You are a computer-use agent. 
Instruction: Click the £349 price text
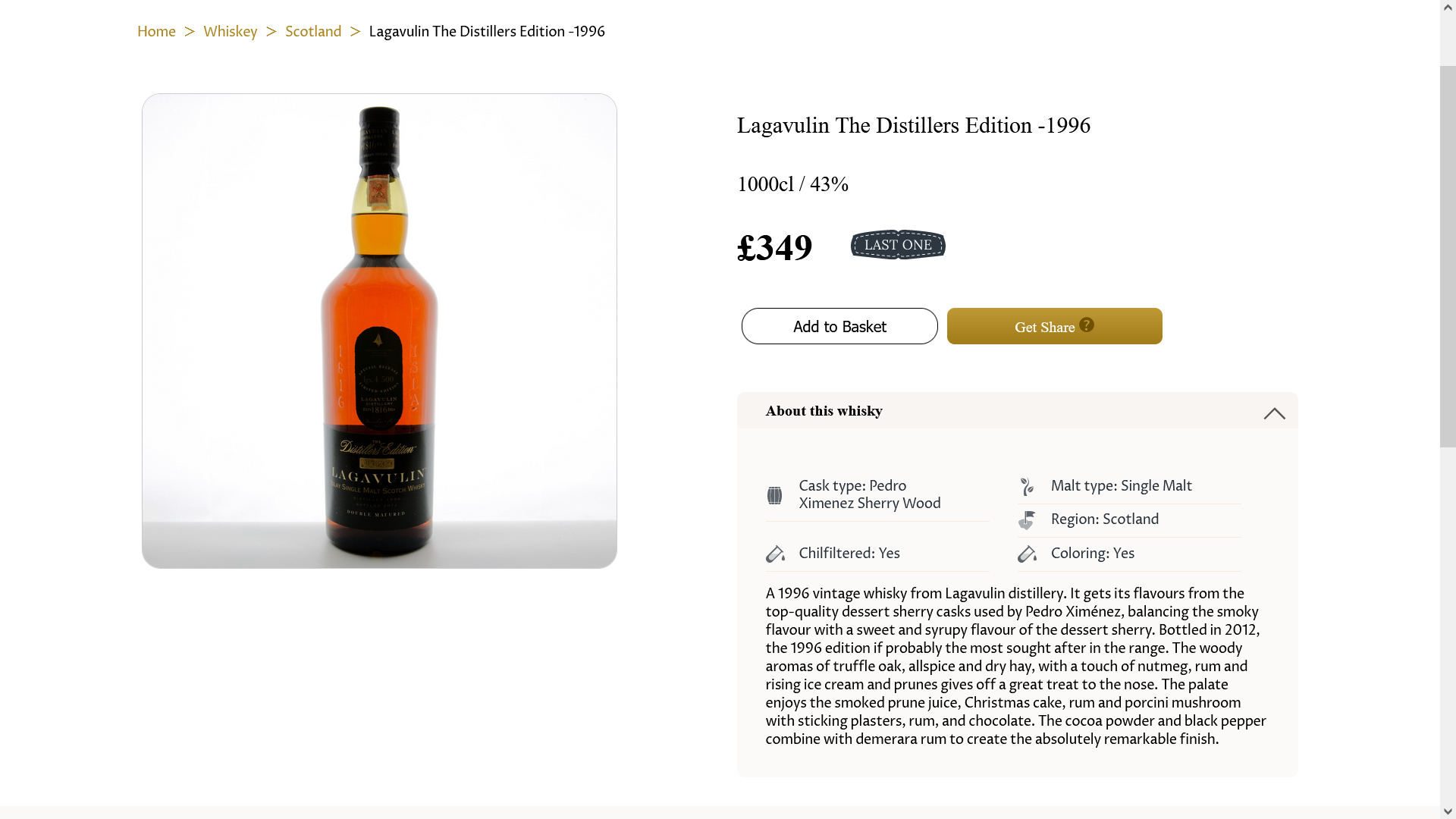[774, 248]
